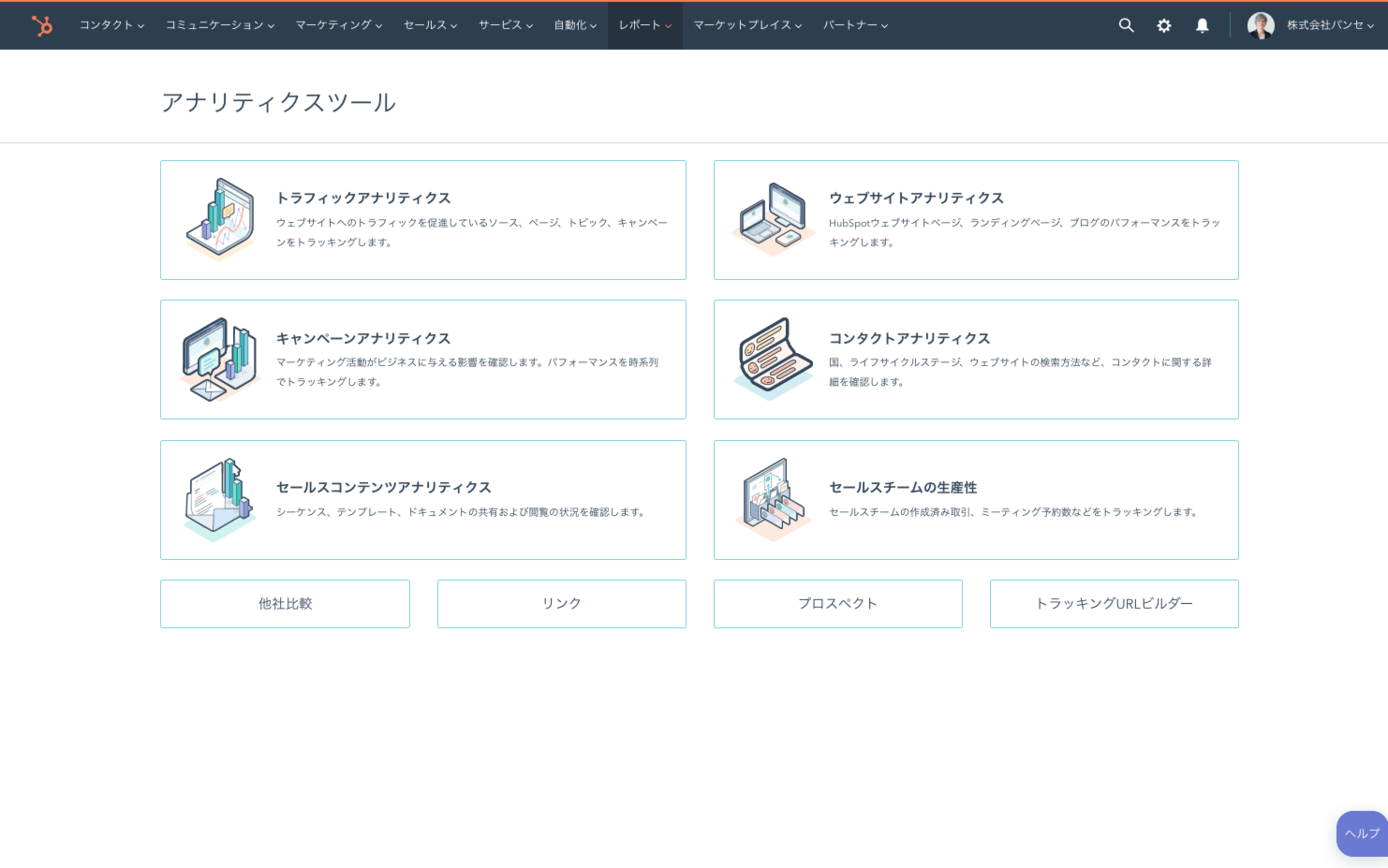The height and width of the screenshot is (868, 1388).
Task: Click the トラフィックアナリティクス chart illustration
Action: point(220,219)
